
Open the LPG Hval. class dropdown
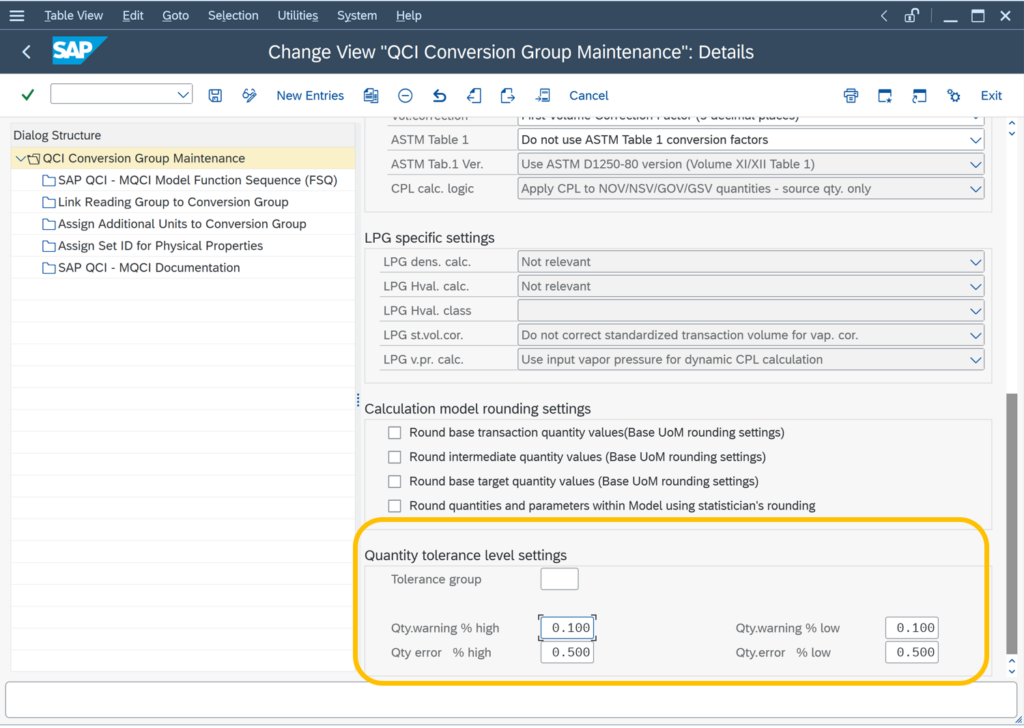coord(975,311)
